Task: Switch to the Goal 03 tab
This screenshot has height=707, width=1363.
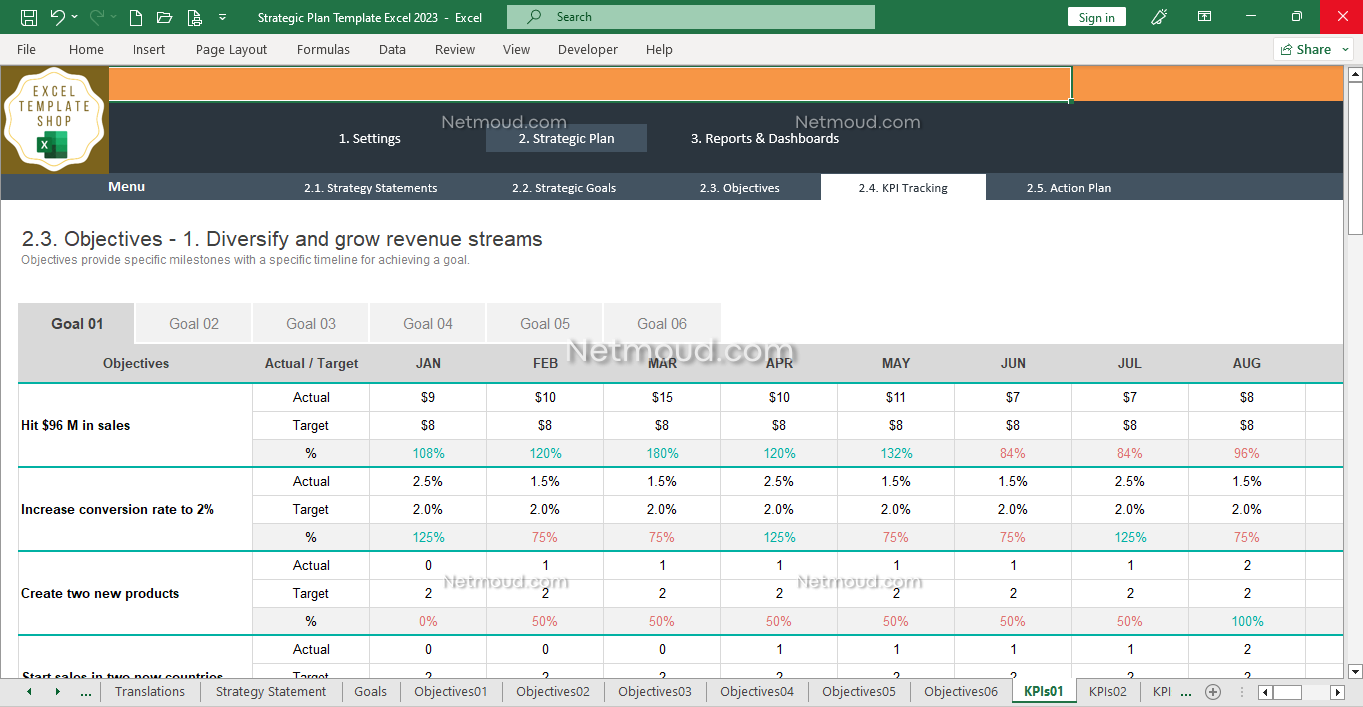Action: tap(311, 324)
